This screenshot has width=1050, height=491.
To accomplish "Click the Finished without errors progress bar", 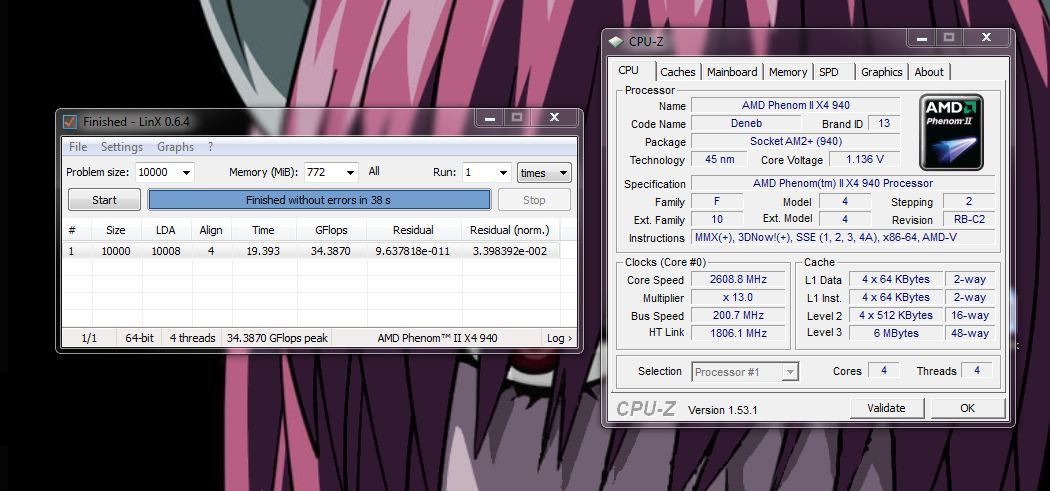I will click(319, 200).
